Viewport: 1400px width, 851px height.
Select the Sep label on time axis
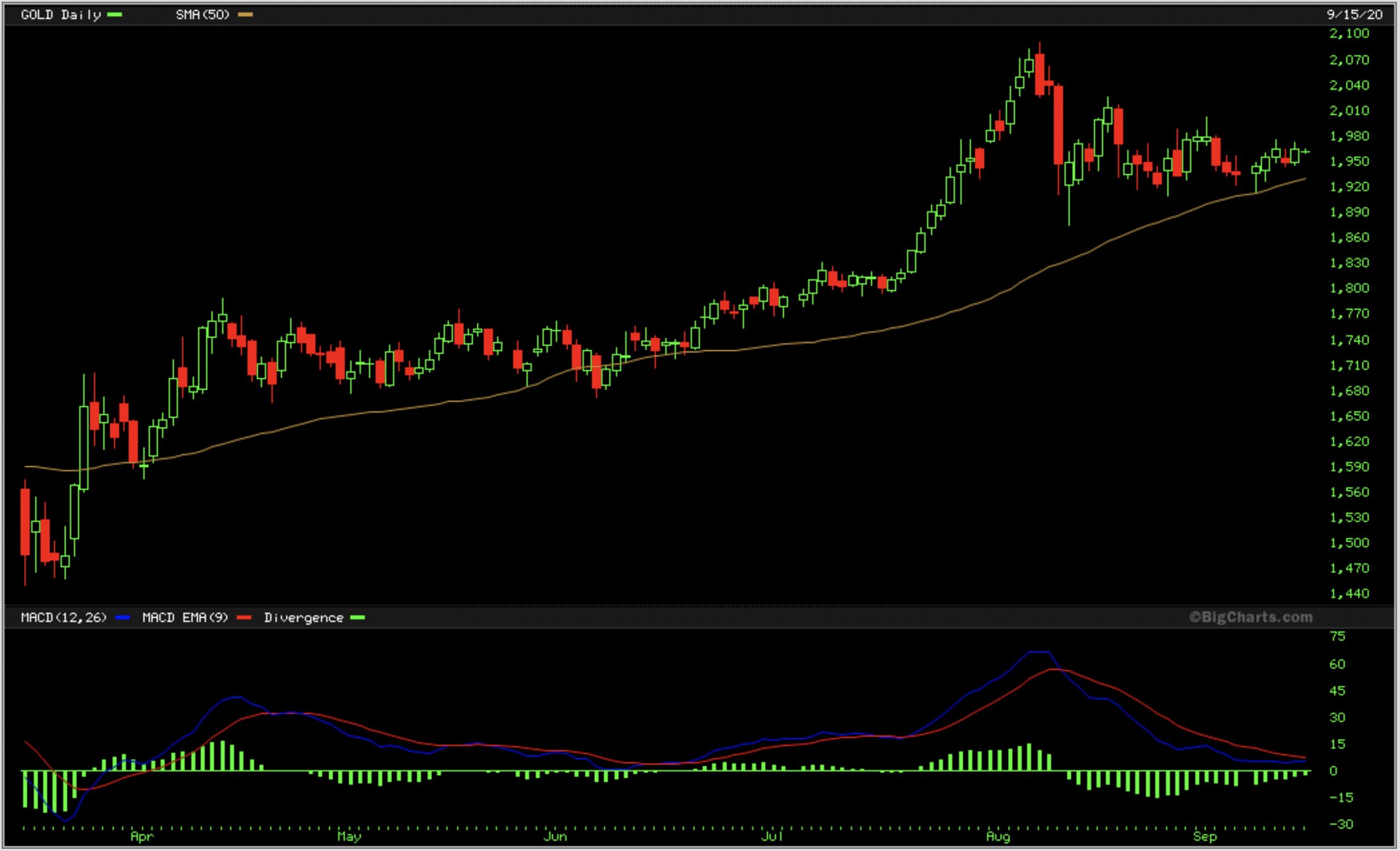(1205, 837)
